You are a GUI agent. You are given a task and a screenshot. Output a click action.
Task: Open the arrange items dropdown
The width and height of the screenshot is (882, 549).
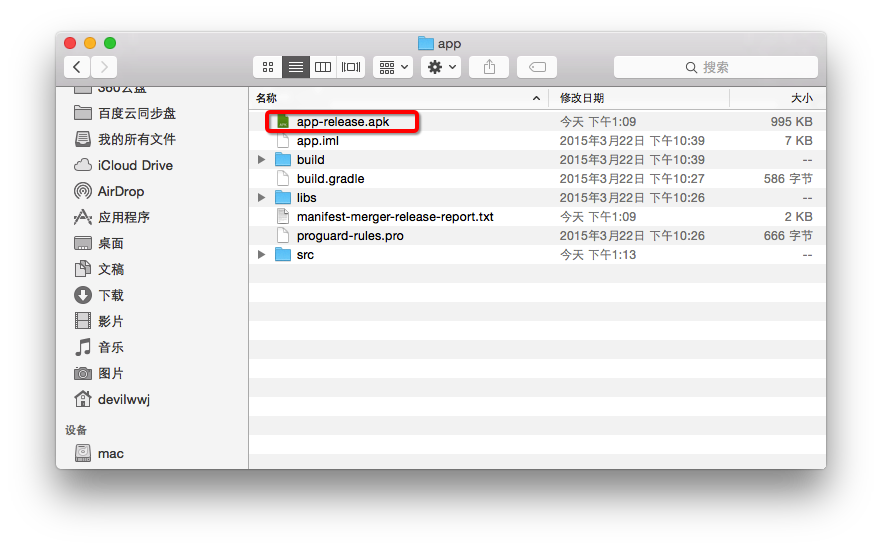point(393,67)
